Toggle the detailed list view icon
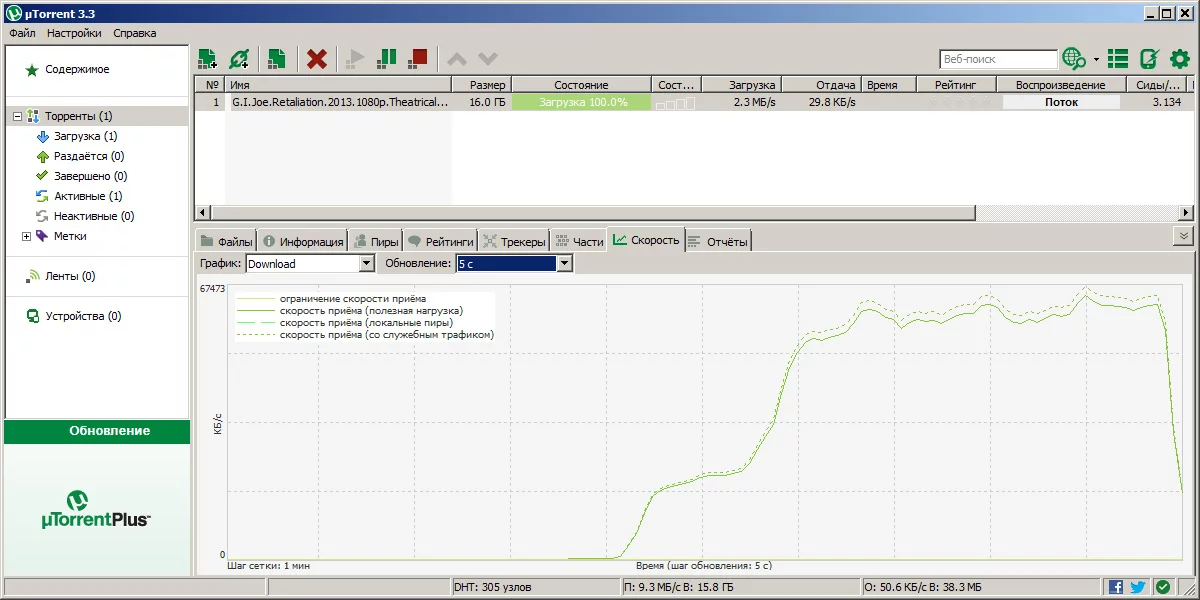Screen dimensions: 1200x600 [1118, 59]
